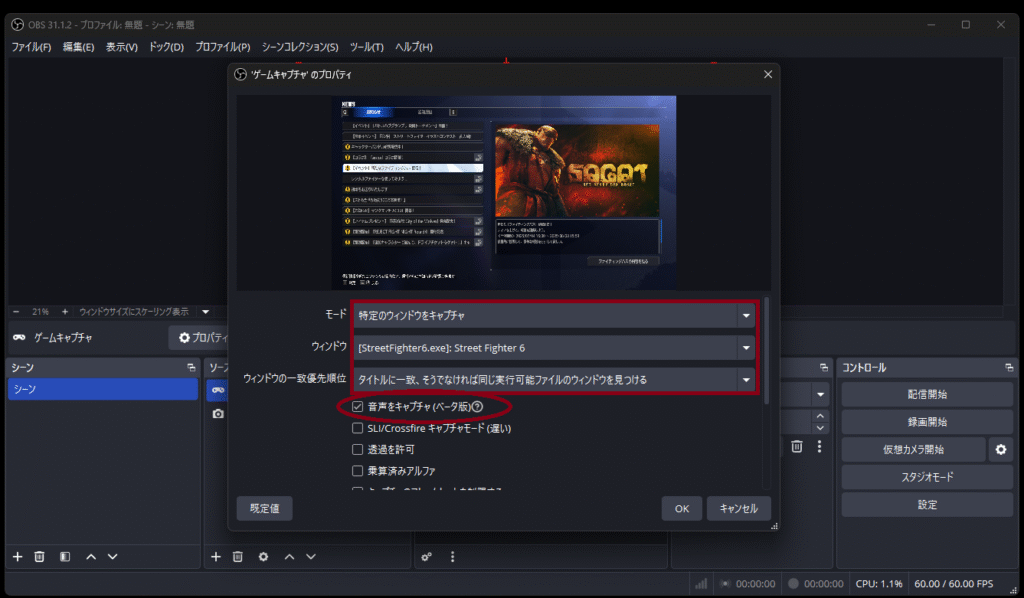Open transitions panel three-dot options
1024x598 pixels.
(820, 447)
